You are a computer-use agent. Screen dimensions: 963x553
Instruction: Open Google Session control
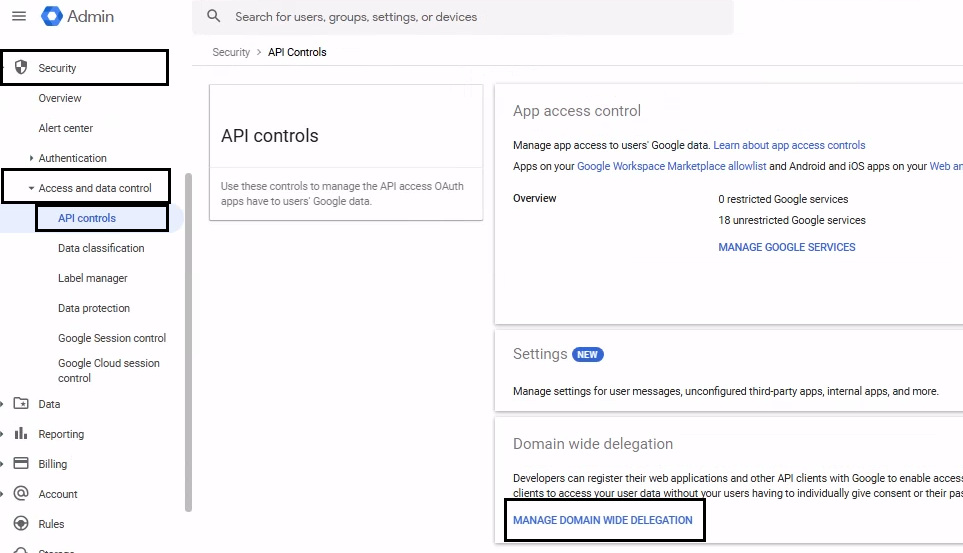pos(112,339)
